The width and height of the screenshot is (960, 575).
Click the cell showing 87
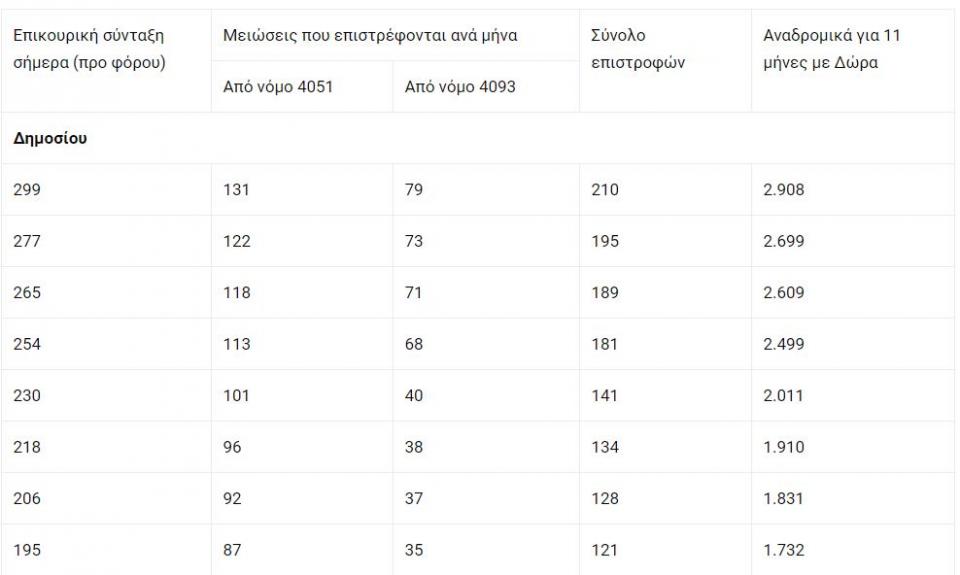pos(233,550)
